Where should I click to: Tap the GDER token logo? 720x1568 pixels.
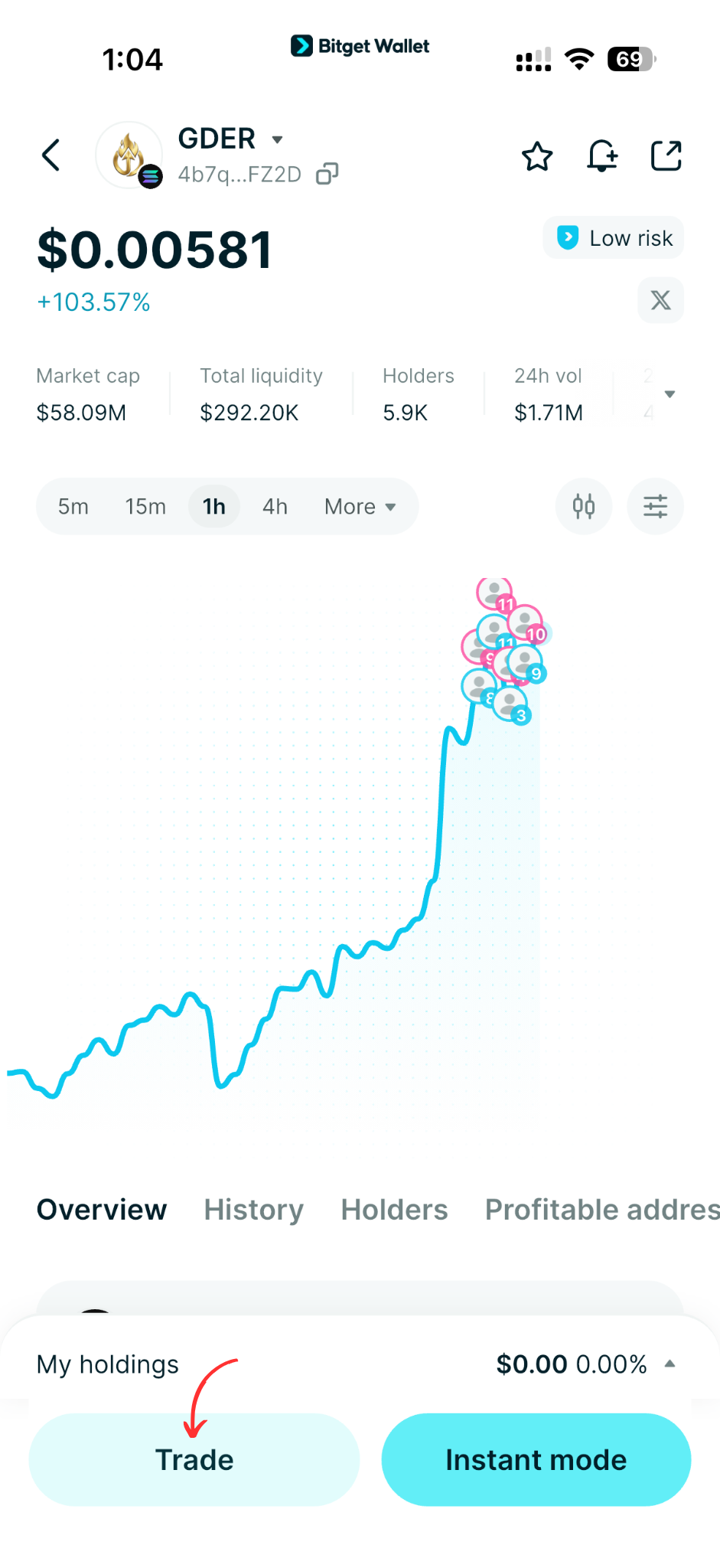tap(129, 155)
